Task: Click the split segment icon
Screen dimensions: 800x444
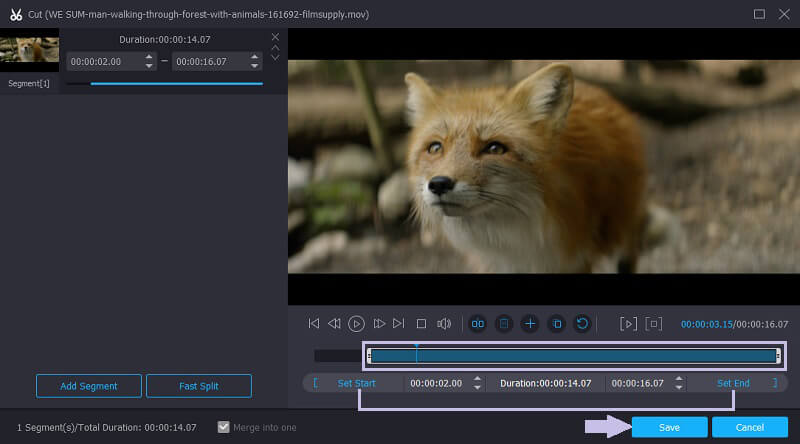Action: [x=478, y=324]
